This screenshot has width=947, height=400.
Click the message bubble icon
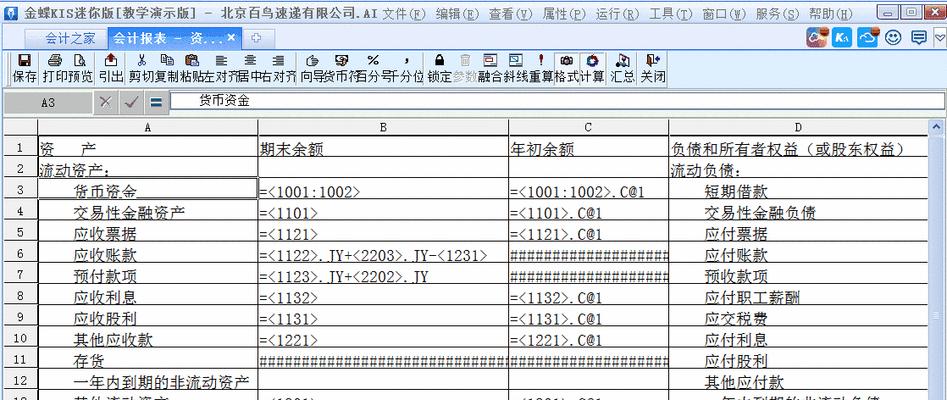click(x=919, y=38)
